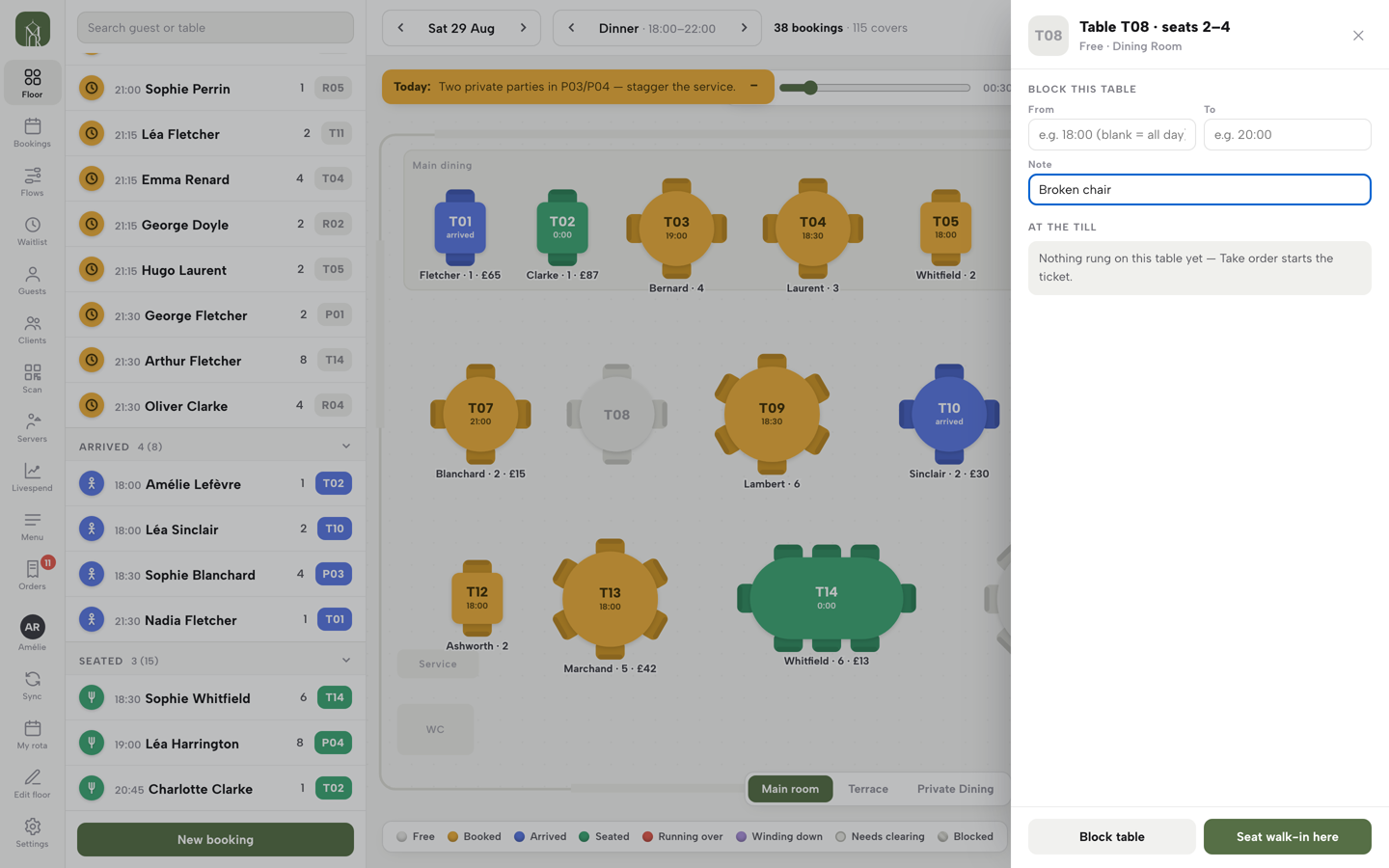The height and width of the screenshot is (868, 1389).
Task: Go to next day after Sat 29 Aug
Action: click(524, 28)
